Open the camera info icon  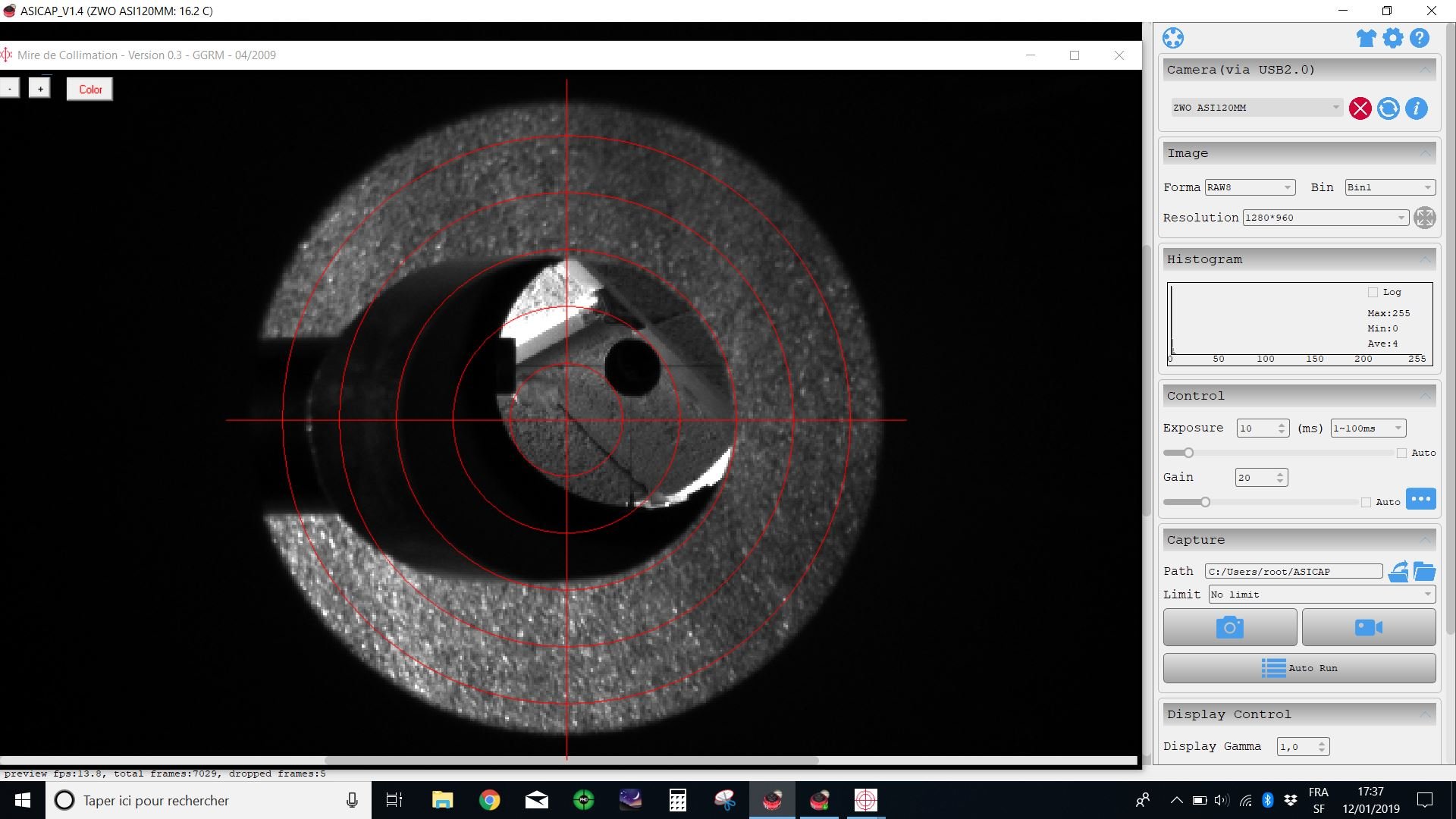click(x=1416, y=108)
